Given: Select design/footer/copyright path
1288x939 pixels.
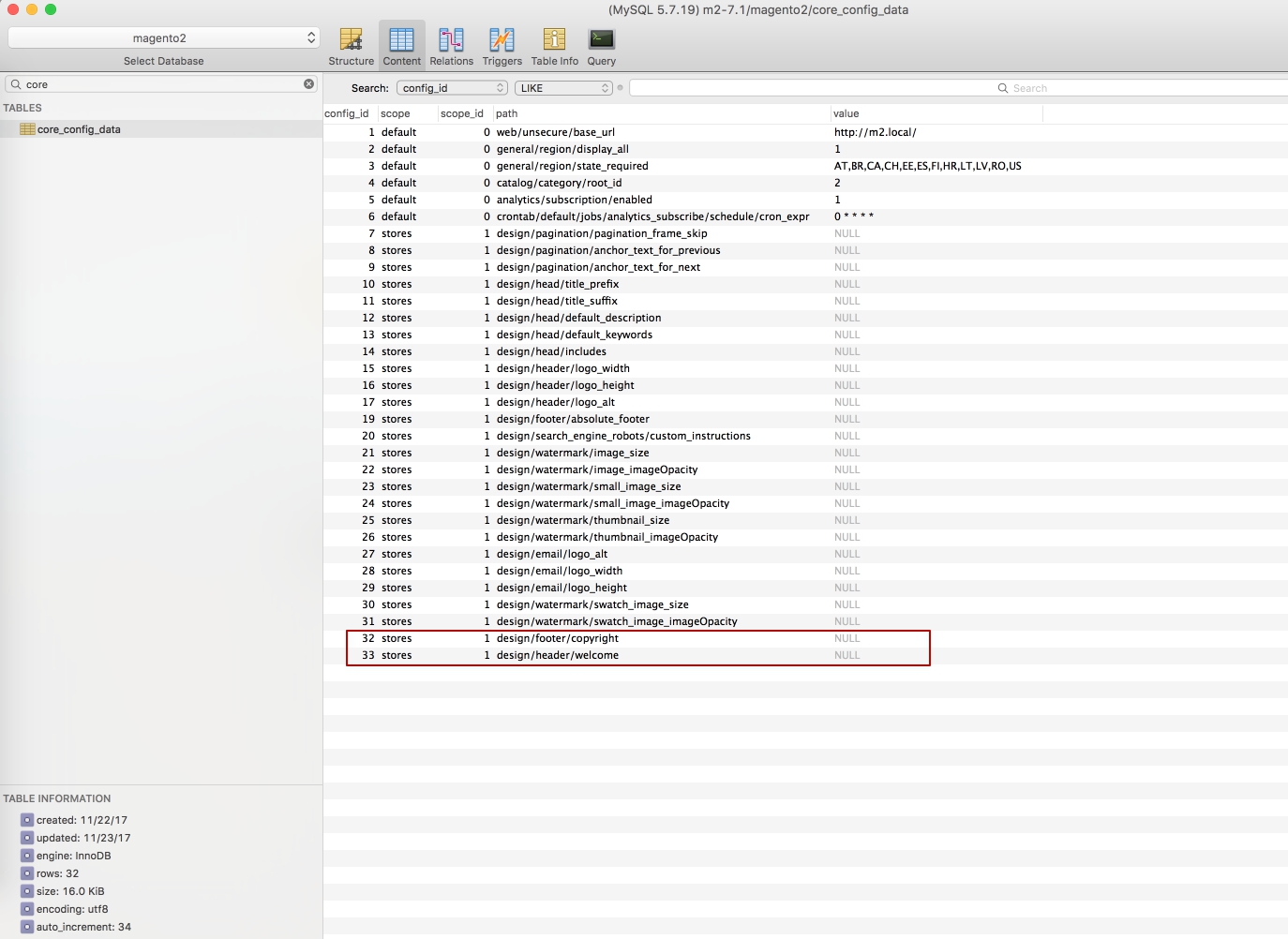Looking at the screenshot, I should click(x=558, y=638).
